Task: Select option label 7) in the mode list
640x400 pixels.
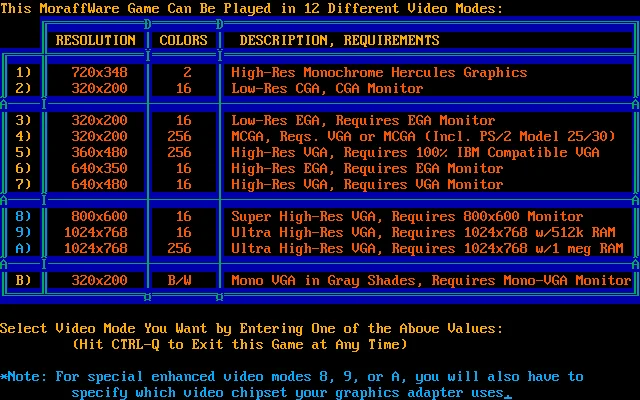Action: 23,184
